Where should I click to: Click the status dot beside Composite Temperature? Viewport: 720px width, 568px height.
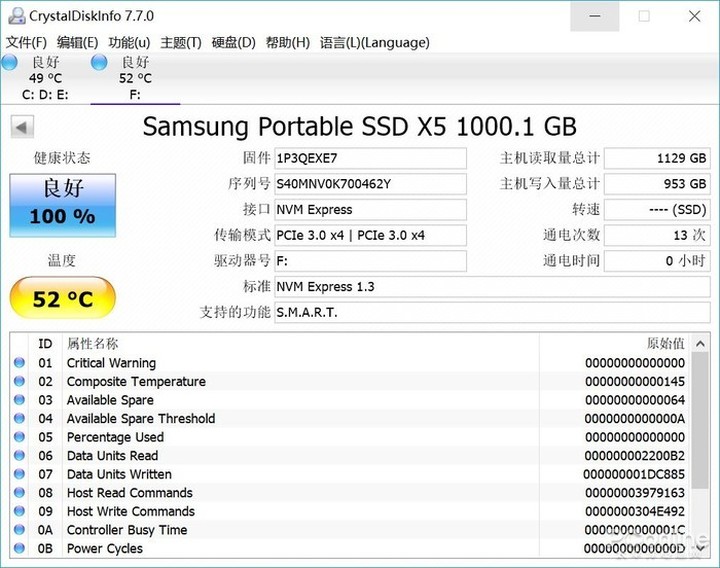(x=19, y=382)
